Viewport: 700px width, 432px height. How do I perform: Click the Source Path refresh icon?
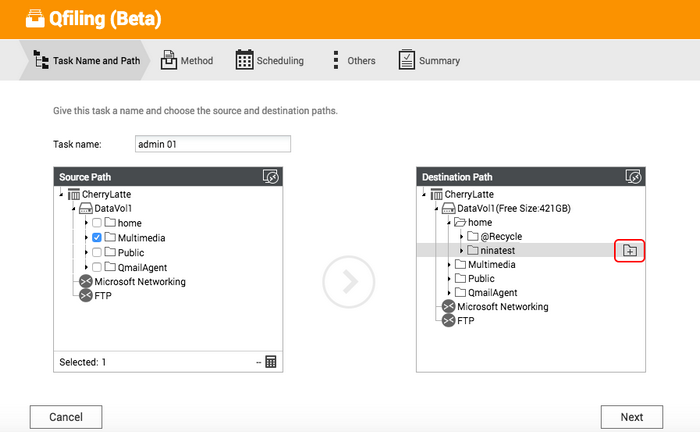[x=271, y=176]
